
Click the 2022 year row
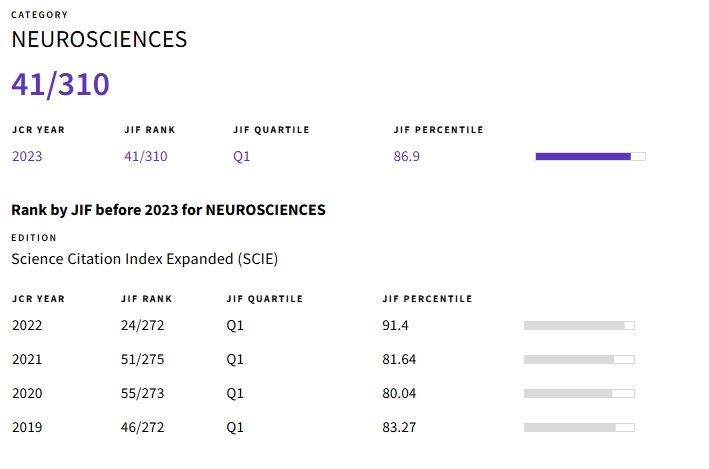click(x=27, y=325)
